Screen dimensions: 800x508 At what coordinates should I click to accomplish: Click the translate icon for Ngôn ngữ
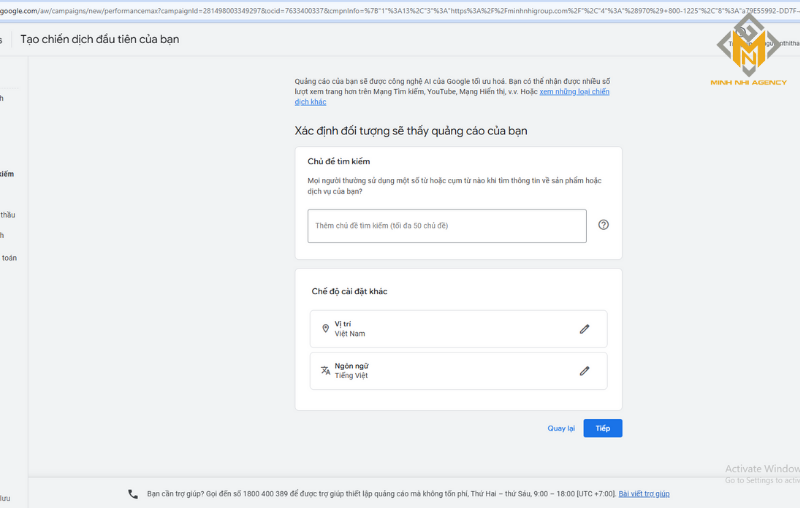[x=325, y=371]
